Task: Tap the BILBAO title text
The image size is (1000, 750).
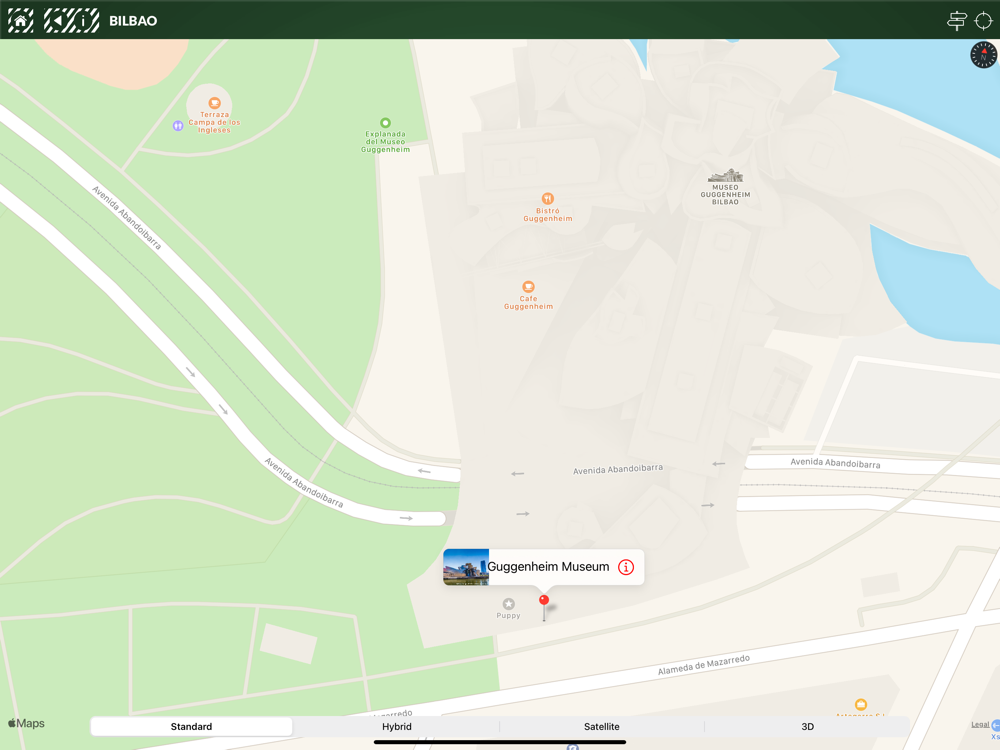Action: 133,21
